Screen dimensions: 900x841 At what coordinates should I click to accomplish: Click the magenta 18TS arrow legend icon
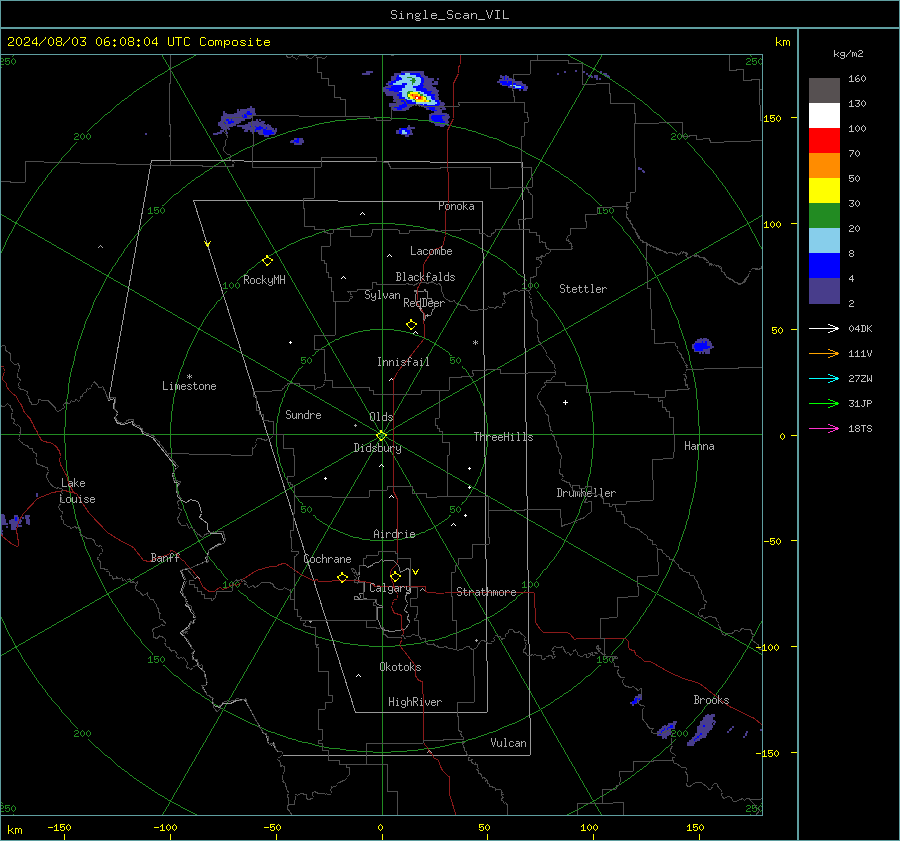[824, 428]
